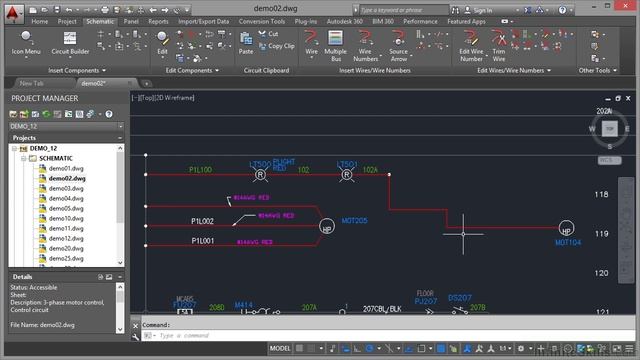This screenshot has height=360, width=640.
Task: Close the command line with the X
Action: [x=136, y=326]
